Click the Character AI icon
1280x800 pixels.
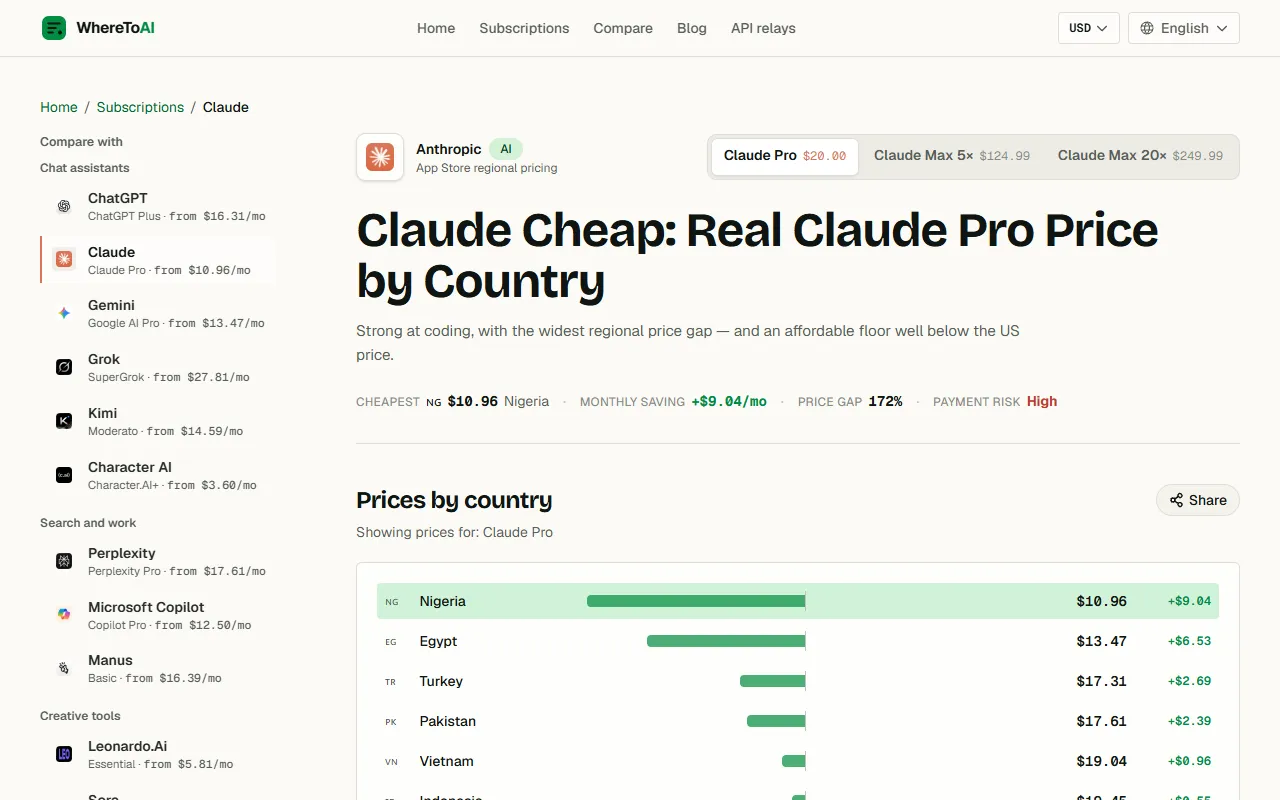click(64, 475)
